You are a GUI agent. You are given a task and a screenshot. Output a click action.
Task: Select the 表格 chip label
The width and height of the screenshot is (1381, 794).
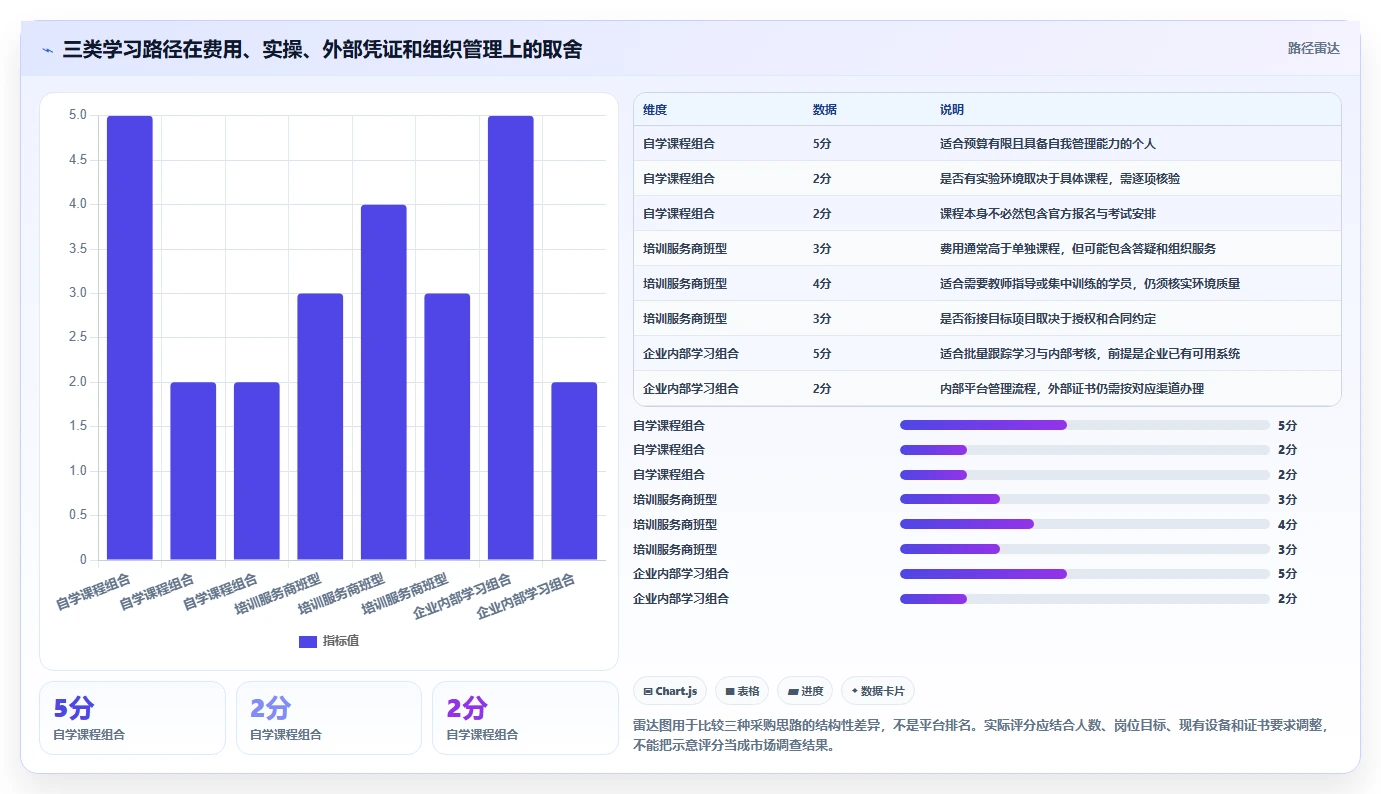(748, 691)
